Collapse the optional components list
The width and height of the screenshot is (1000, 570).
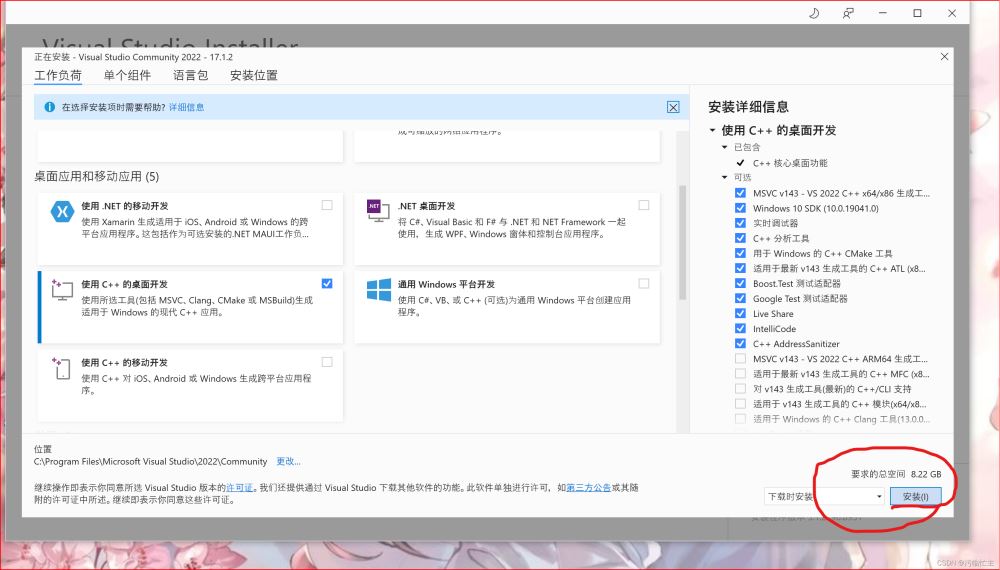click(x=724, y=178)
